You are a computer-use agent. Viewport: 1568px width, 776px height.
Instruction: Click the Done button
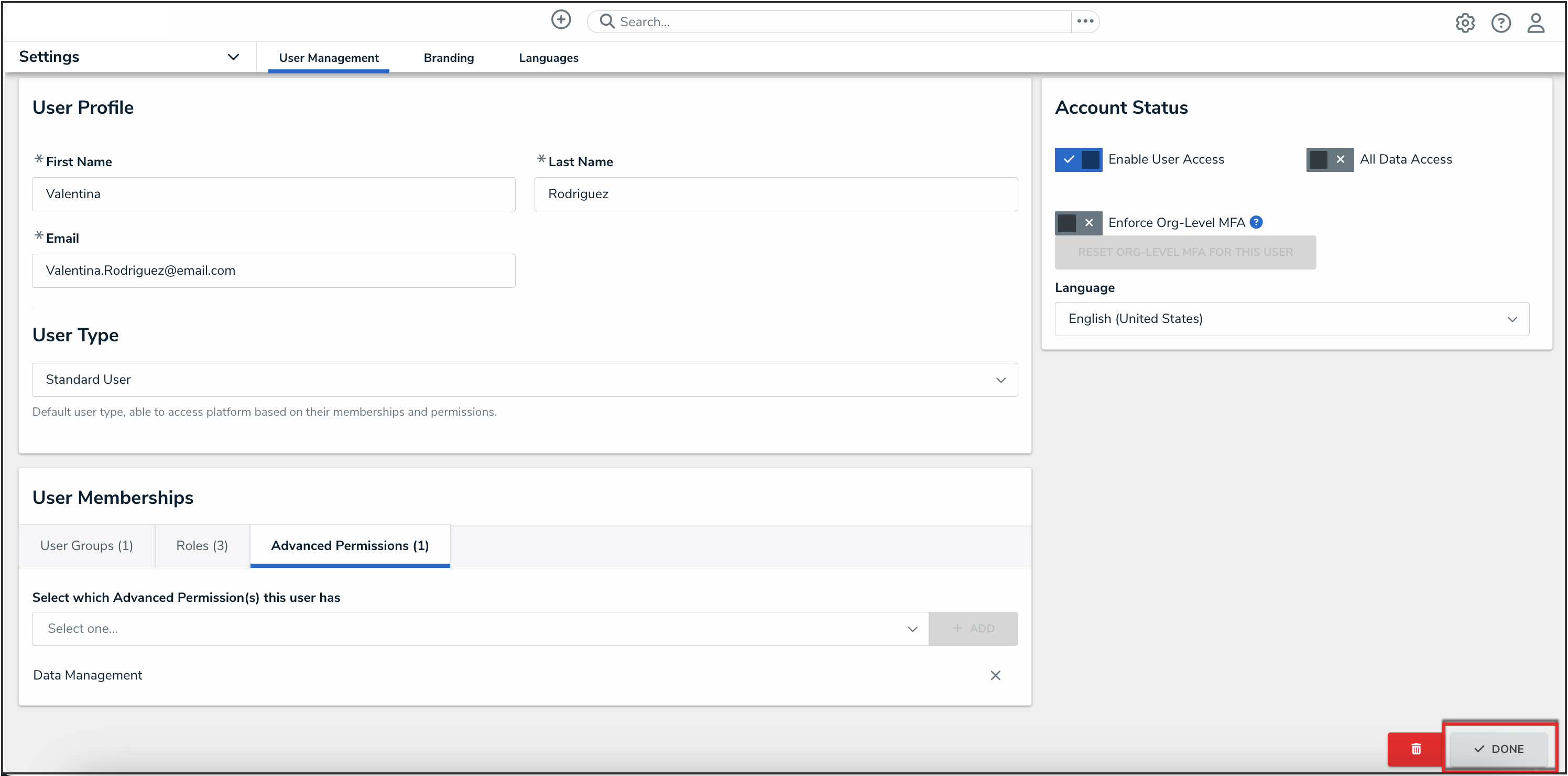pos(1498,749)
